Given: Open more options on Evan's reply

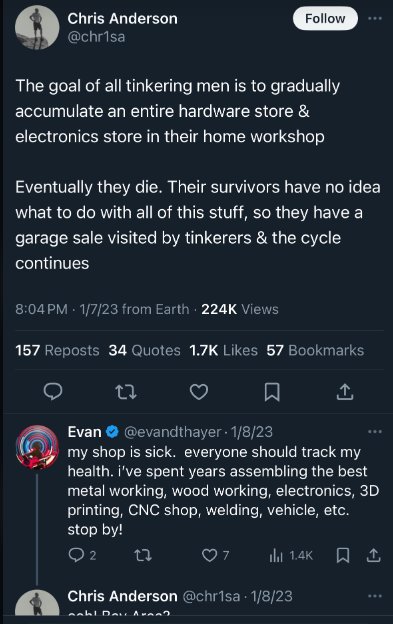Looking at the screenshot, I should pyautogui.click(x=375, y=431).
